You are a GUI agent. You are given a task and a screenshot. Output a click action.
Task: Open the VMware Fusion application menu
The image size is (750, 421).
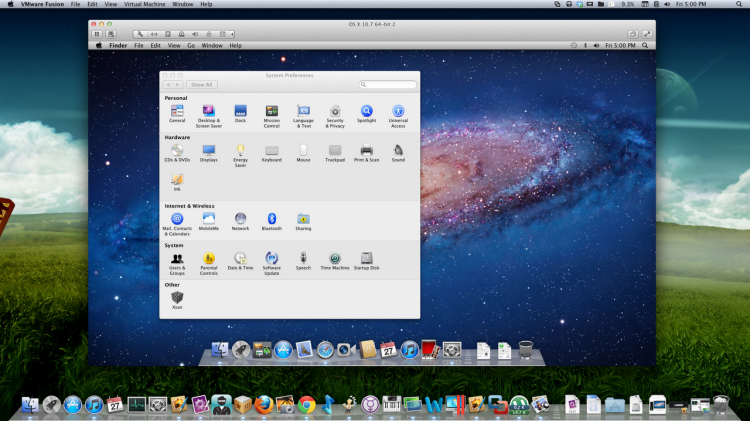click(x=44, y=5)
